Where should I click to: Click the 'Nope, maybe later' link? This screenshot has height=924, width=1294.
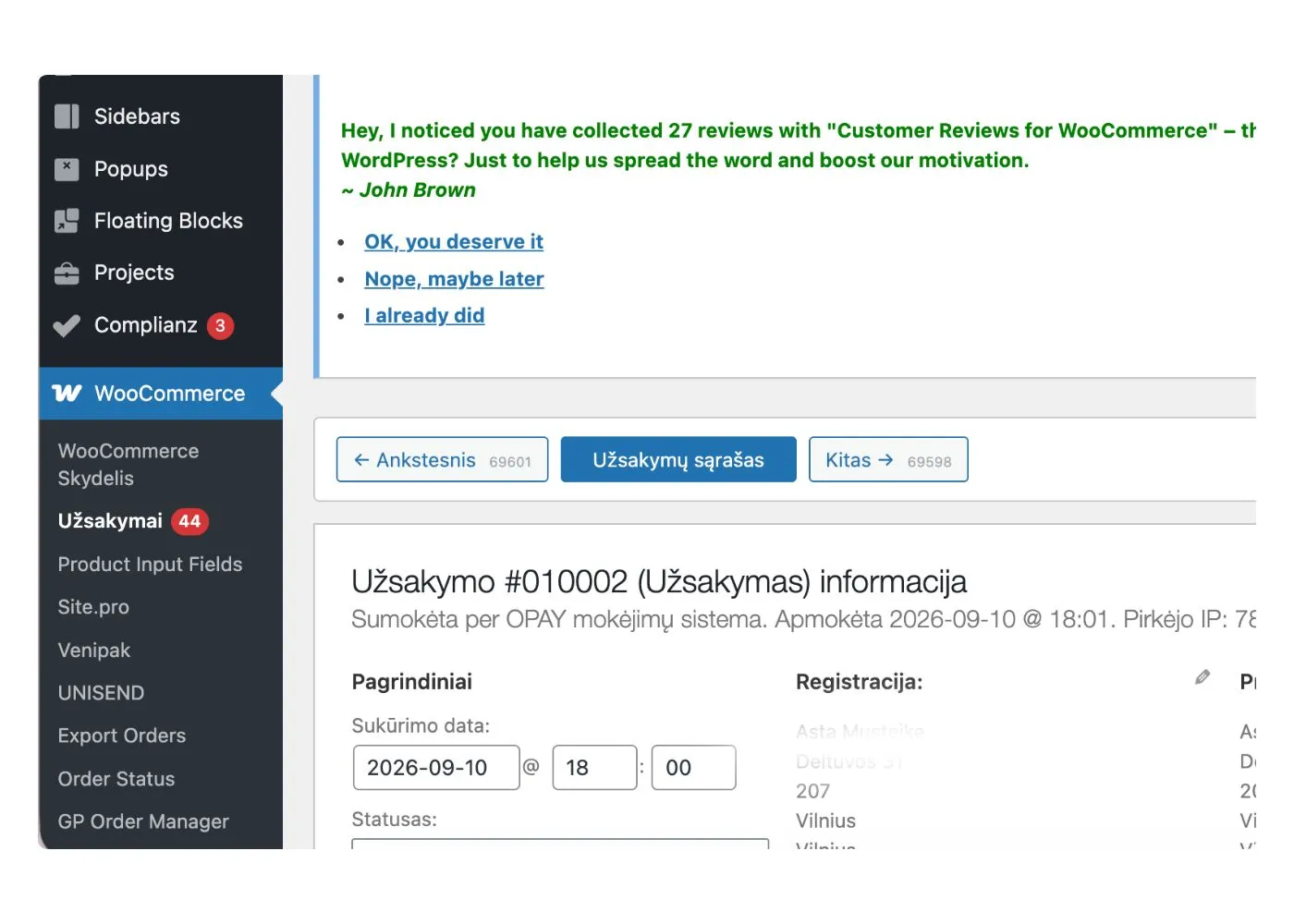(454, 279)
